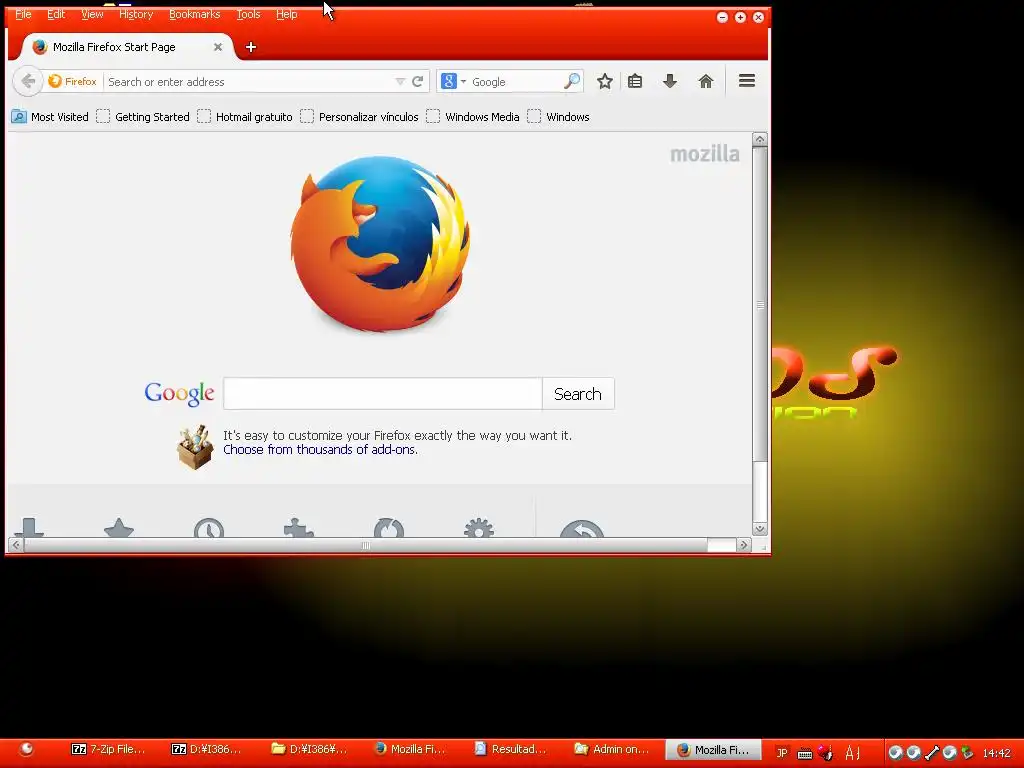Open the Help menu
Screen dimensions: 1024x768
tap(286, 14)
